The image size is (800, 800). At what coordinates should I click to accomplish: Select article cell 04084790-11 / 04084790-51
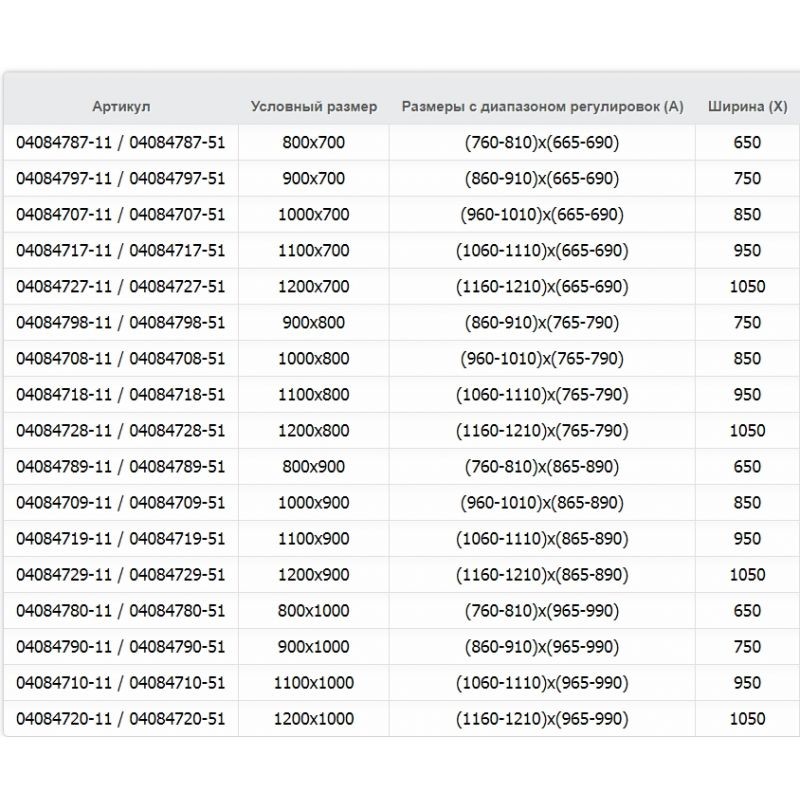[121, 647]
